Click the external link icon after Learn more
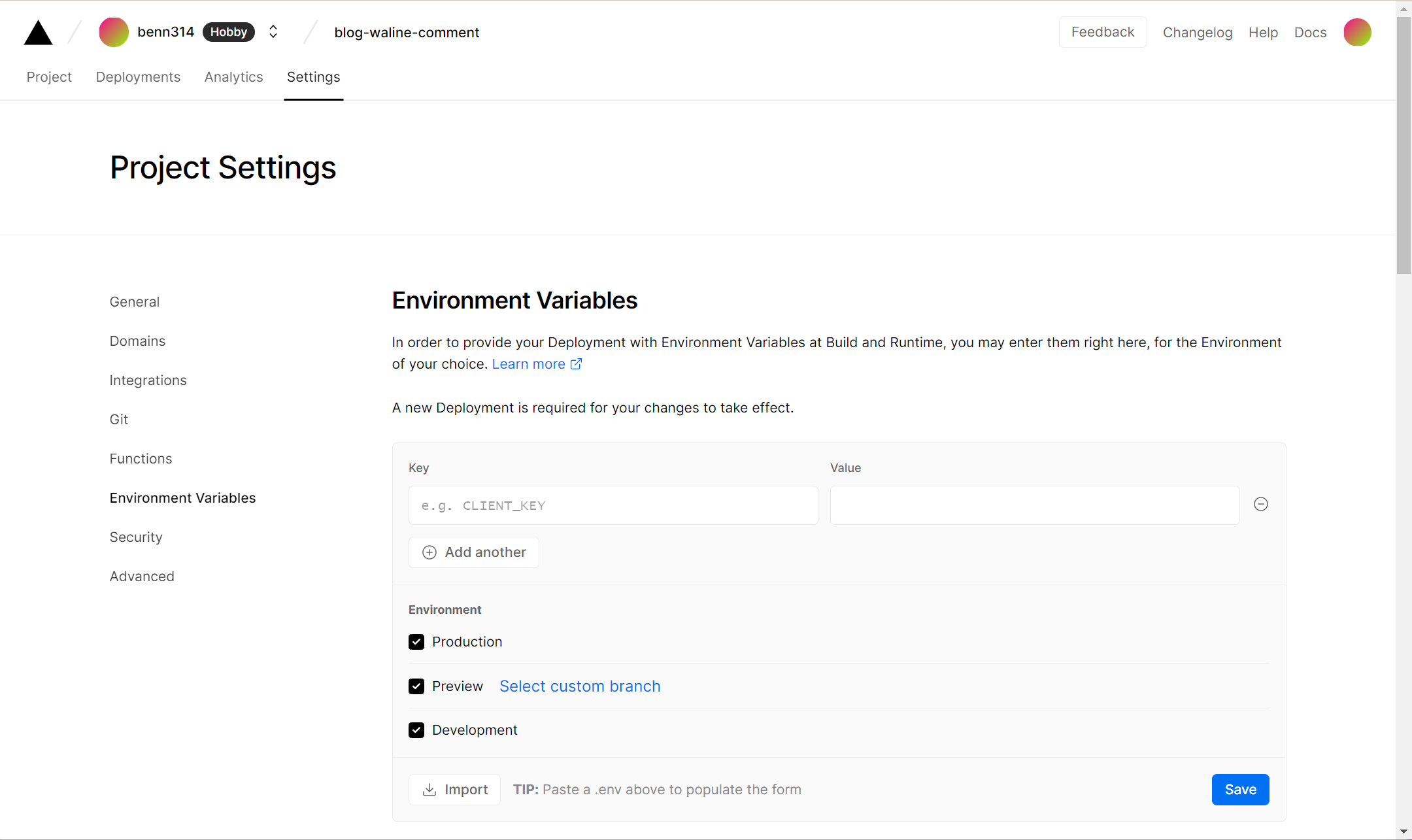This screenshot has width=1412, height=840. point(576,364)
